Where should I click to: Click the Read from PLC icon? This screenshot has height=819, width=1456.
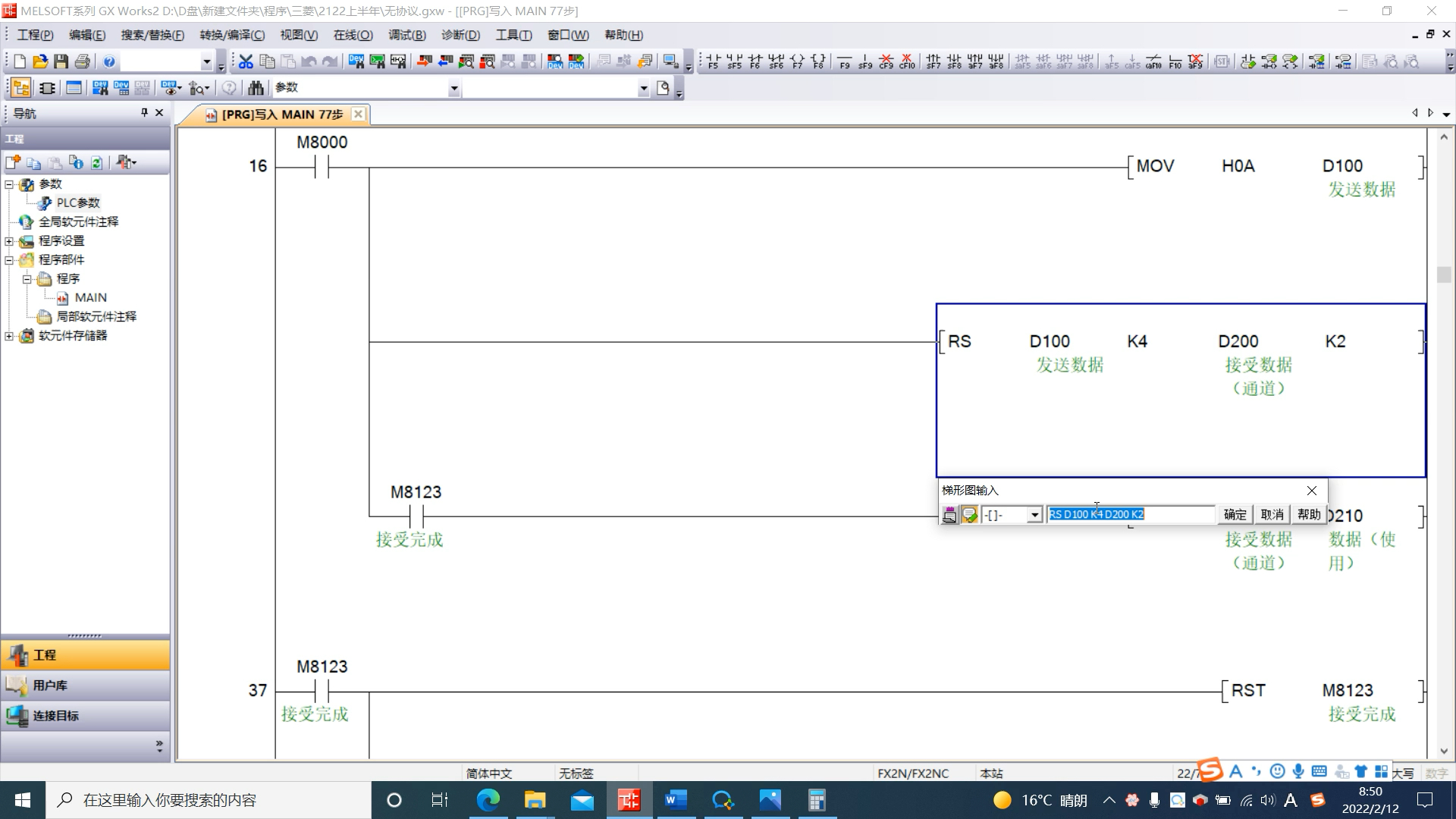[x=445, y=61]
